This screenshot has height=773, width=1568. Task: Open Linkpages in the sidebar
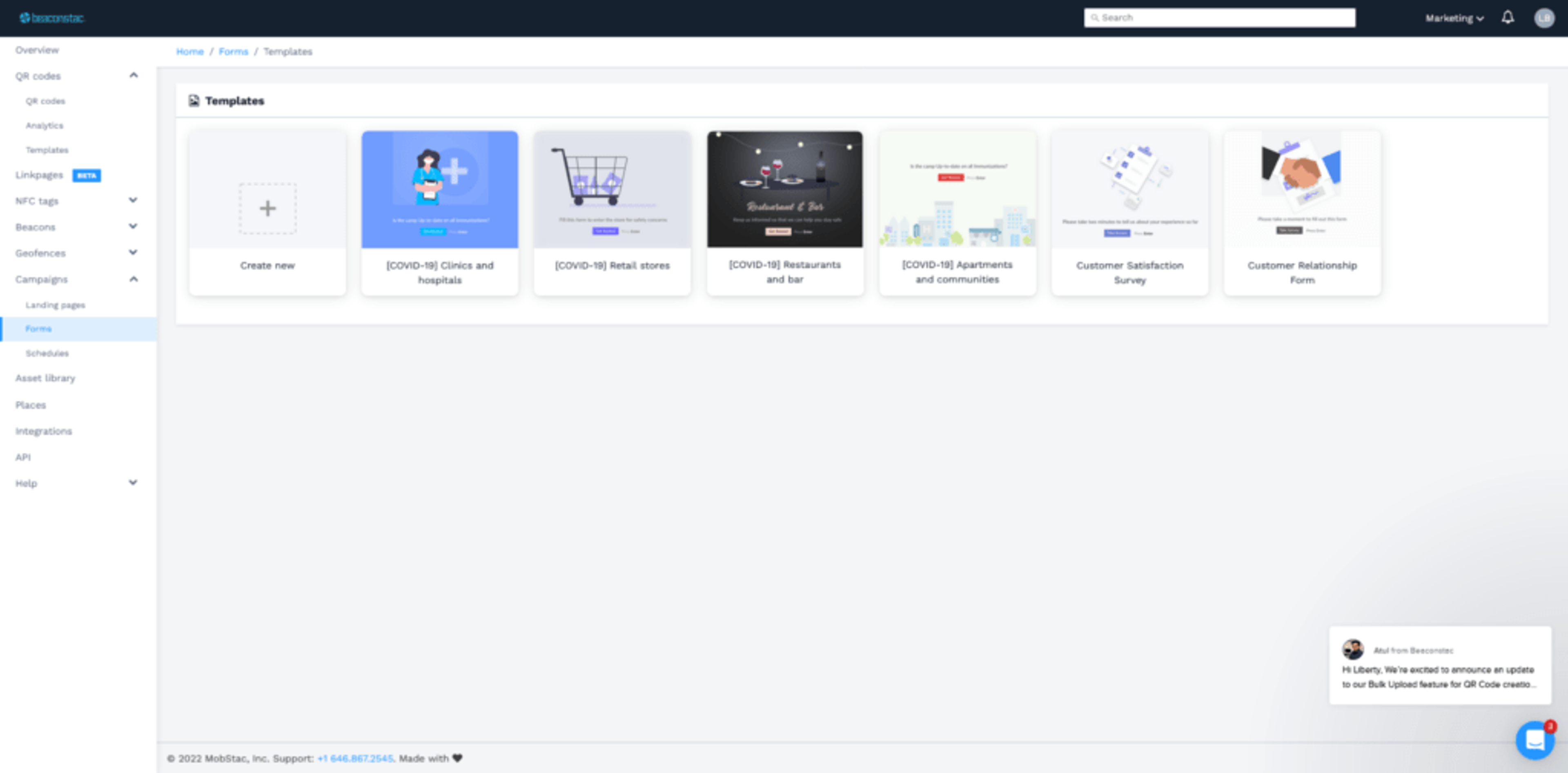coord(39,175)
